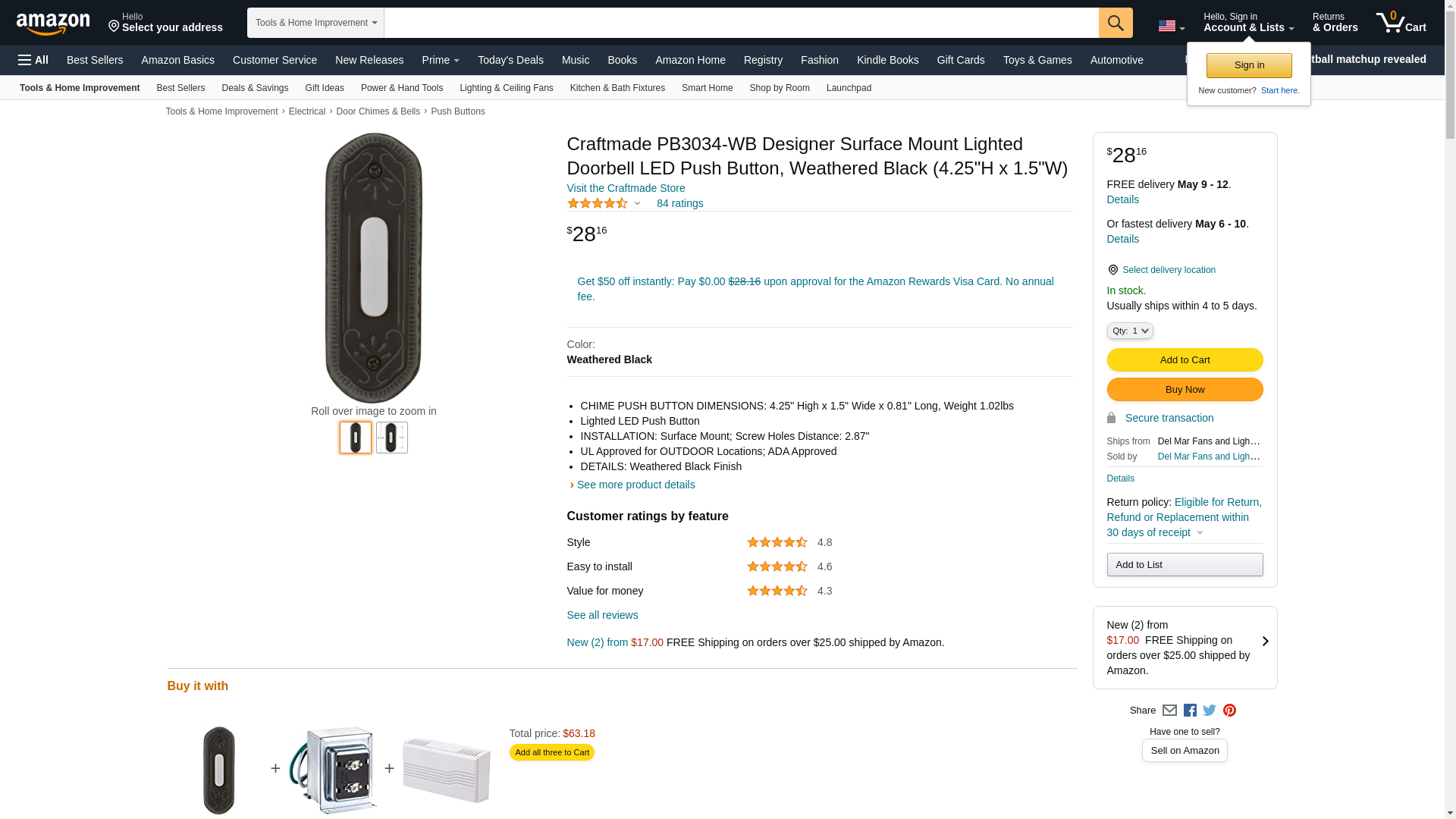
Task: Expand the return policy details chevron
Action: point(1200,532)
